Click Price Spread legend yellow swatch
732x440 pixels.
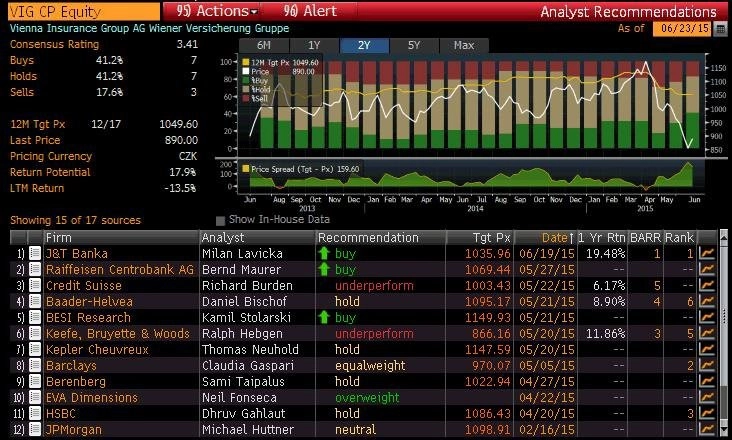point(246,169)
